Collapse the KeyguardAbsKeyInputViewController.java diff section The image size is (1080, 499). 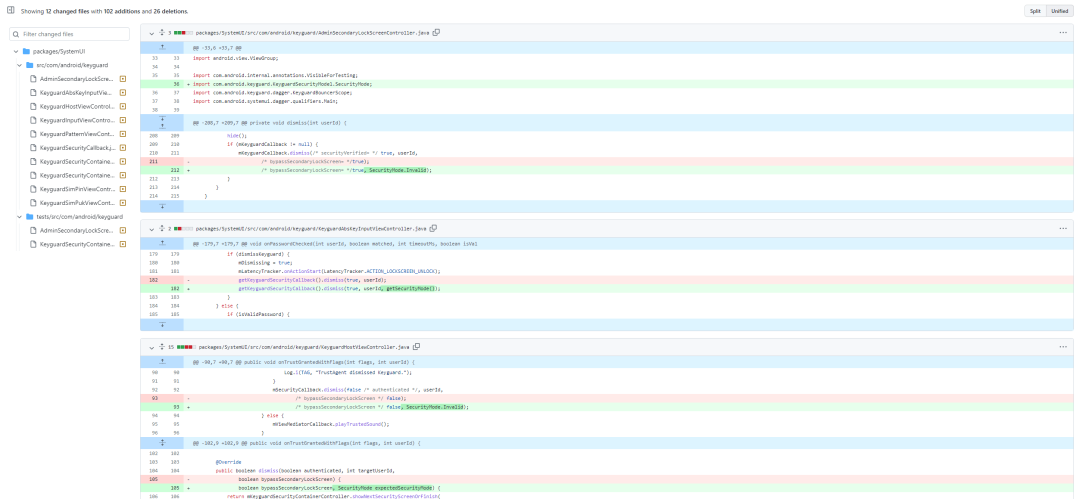151,228
